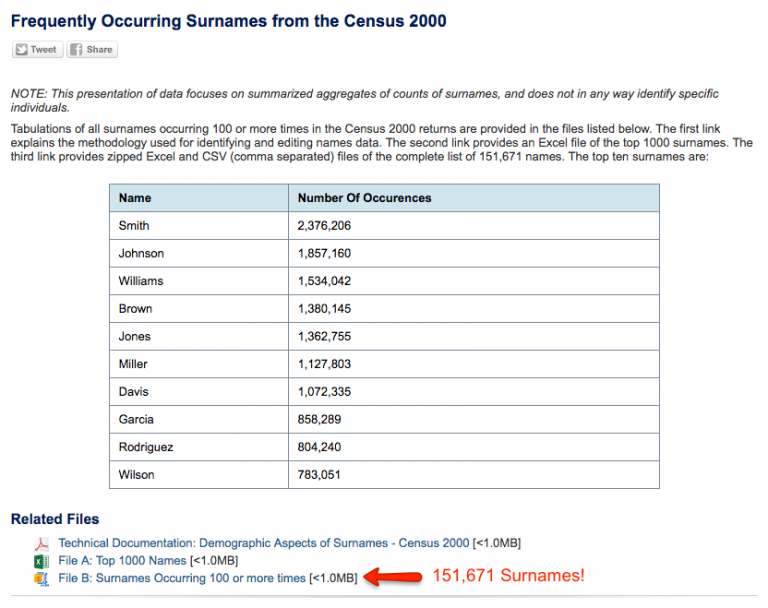Select the Johnson row name cell
This screenshot has width=768, height=608.
[141, 253]
